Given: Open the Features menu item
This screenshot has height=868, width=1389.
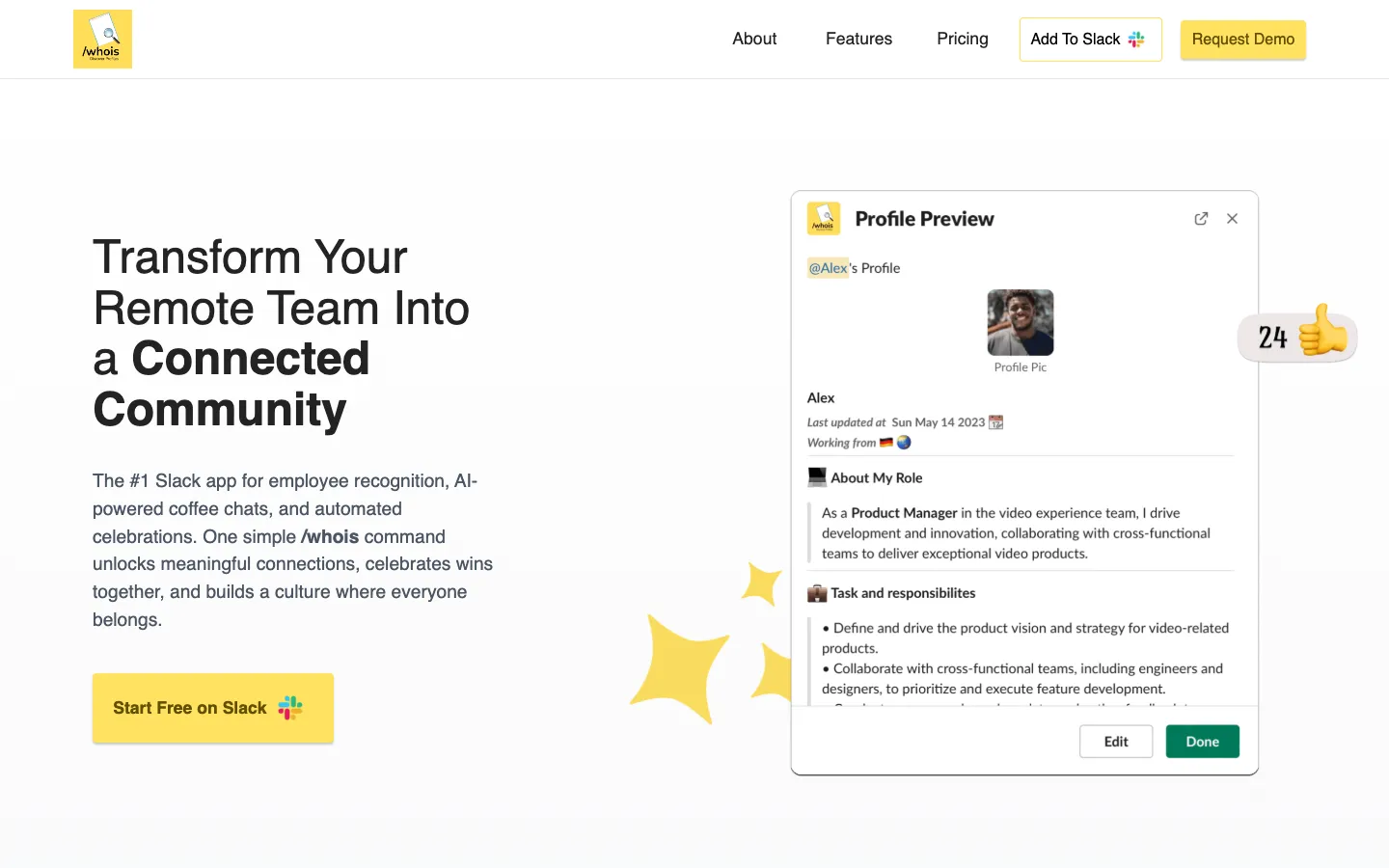Looking at the screenshot, I should [x=858, y=39].
